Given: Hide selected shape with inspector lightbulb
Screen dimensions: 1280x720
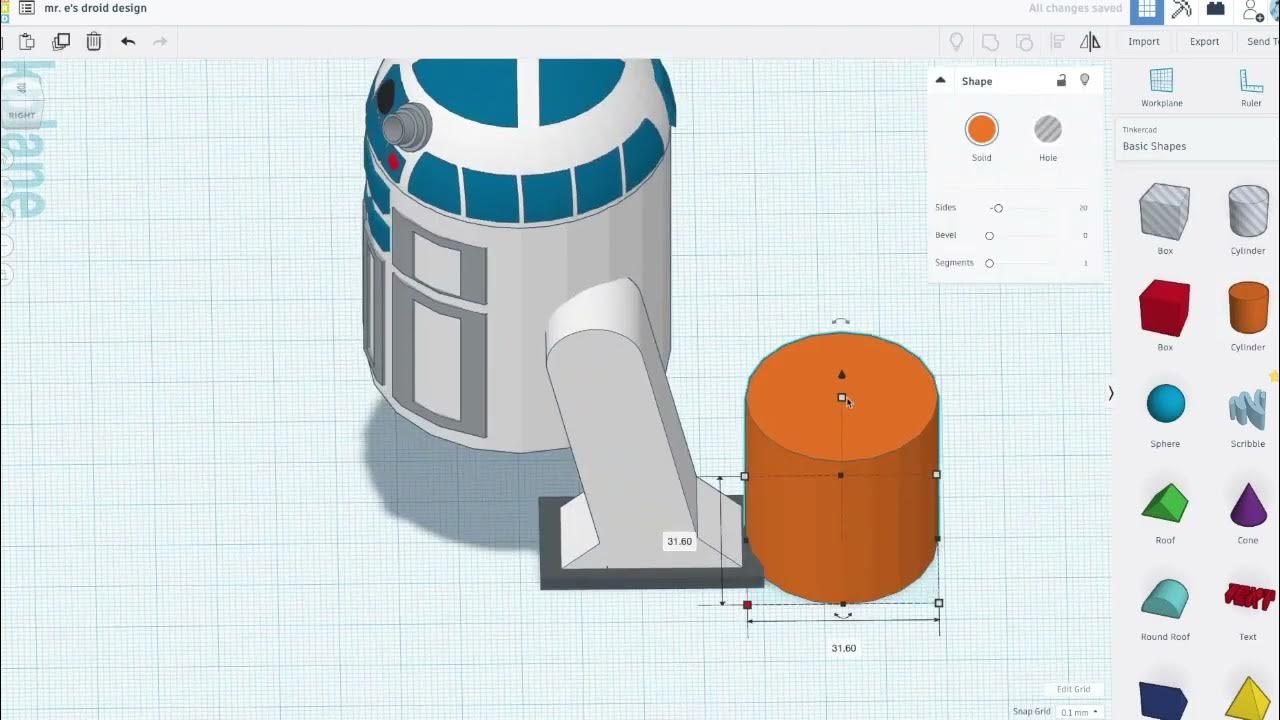Looking at the screenshot, I should (1085, 80).
